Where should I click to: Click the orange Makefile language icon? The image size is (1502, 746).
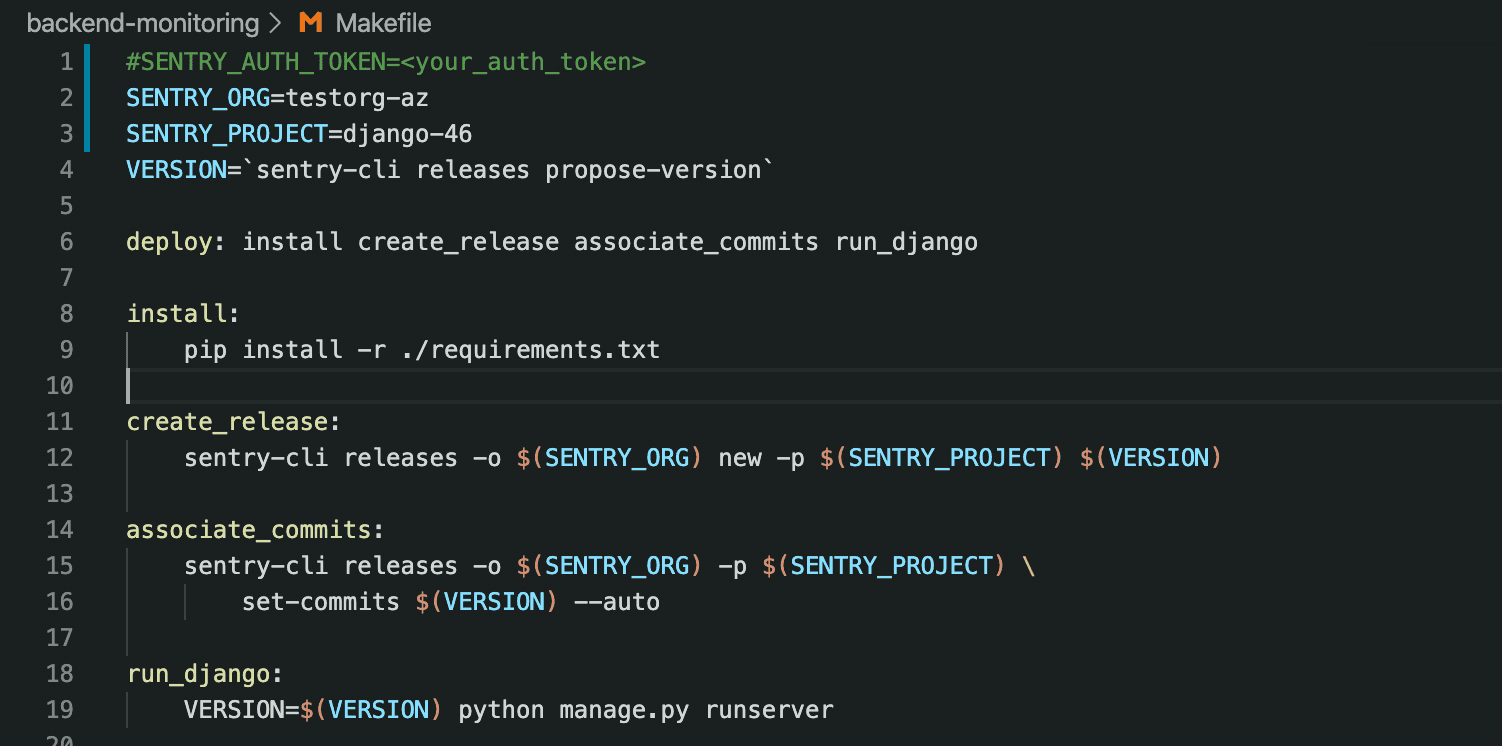click(x=309, y=22)
